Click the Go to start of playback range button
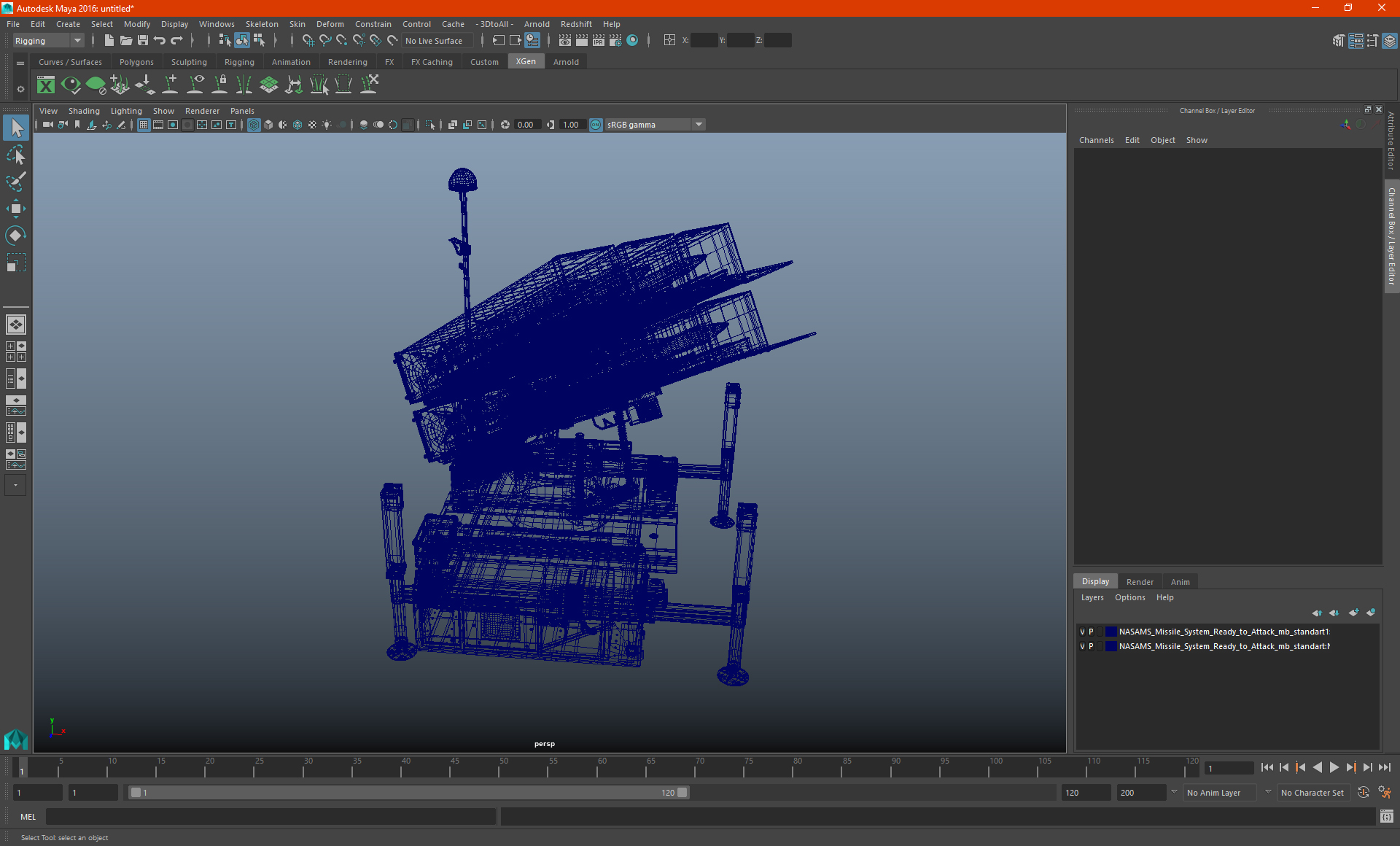 (1267, 767)
